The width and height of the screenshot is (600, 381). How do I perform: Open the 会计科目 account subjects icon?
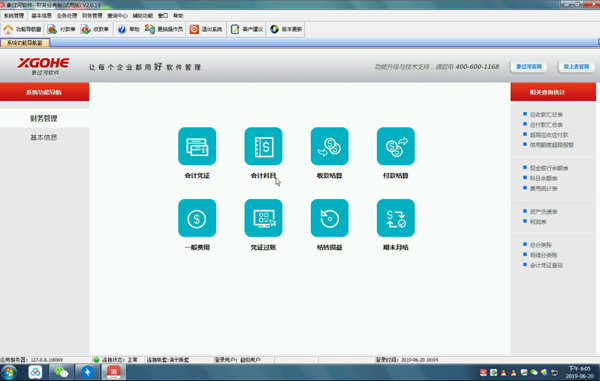click(263, 146)
